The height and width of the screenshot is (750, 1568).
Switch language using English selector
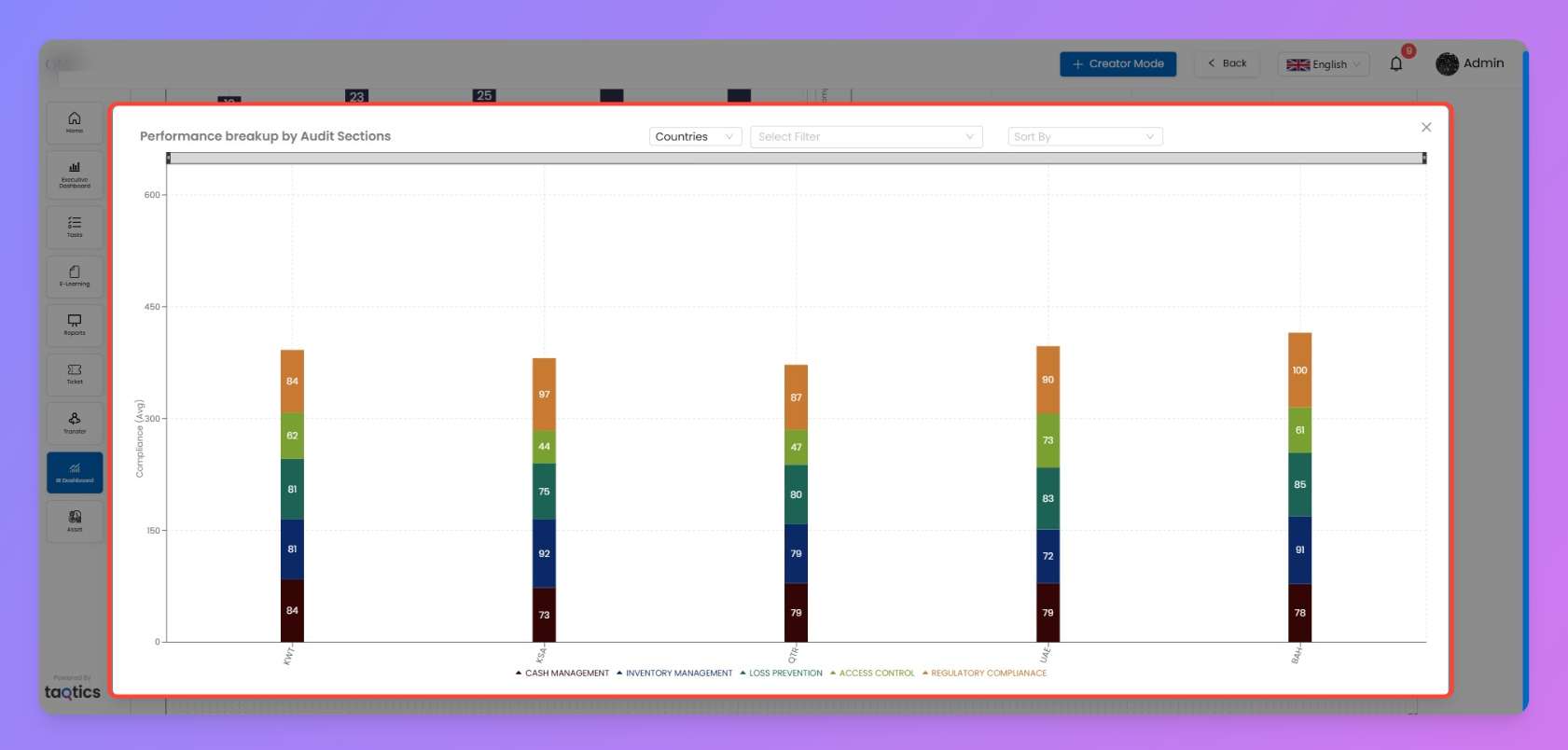(x=1323, y=64)
